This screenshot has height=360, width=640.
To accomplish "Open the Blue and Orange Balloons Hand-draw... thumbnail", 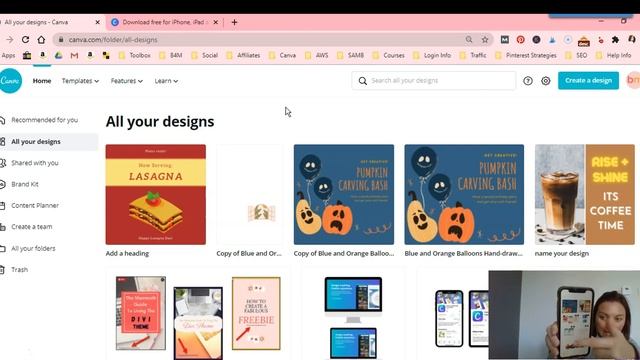I will (x=464, y=194).
